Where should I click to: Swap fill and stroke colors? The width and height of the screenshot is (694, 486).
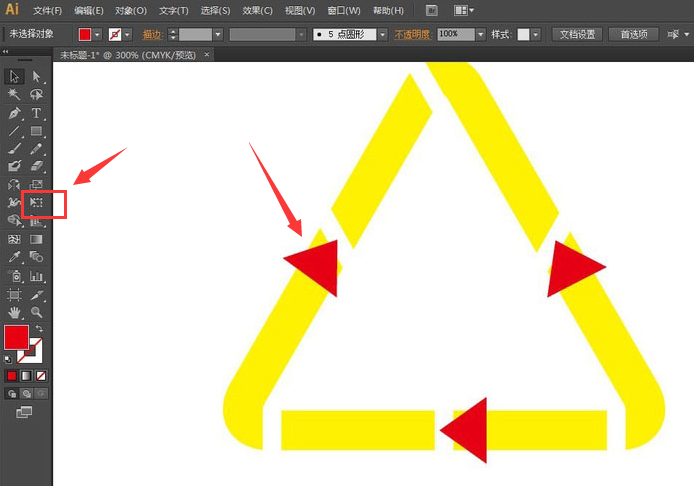(39, 328)
